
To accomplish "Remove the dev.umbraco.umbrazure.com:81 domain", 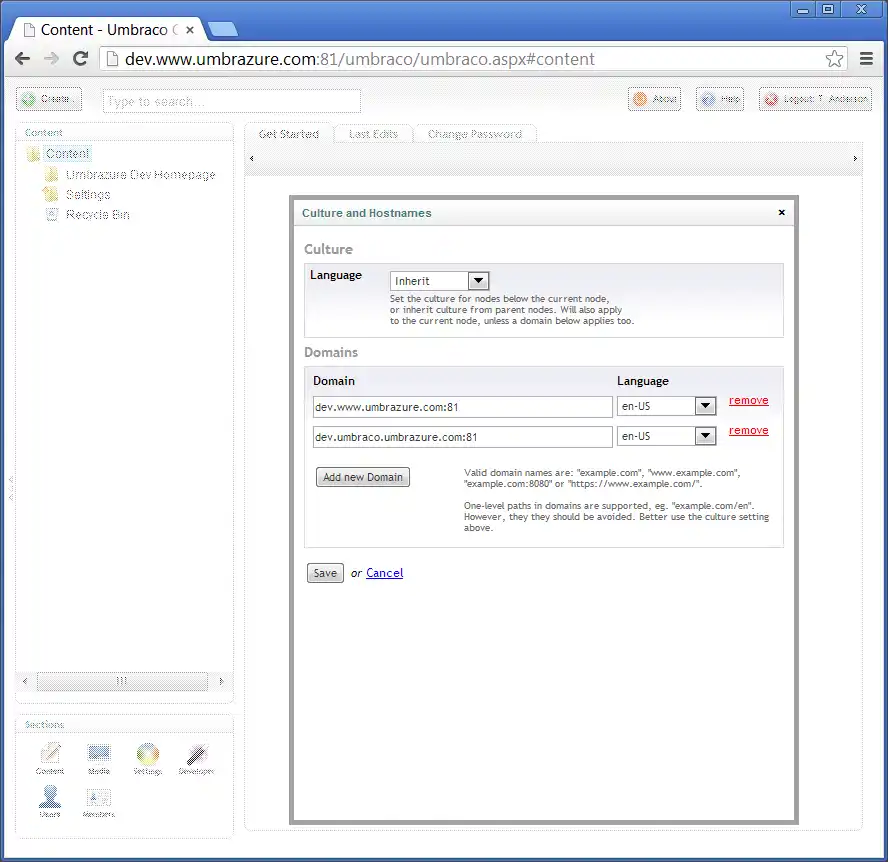I will 748,430.
